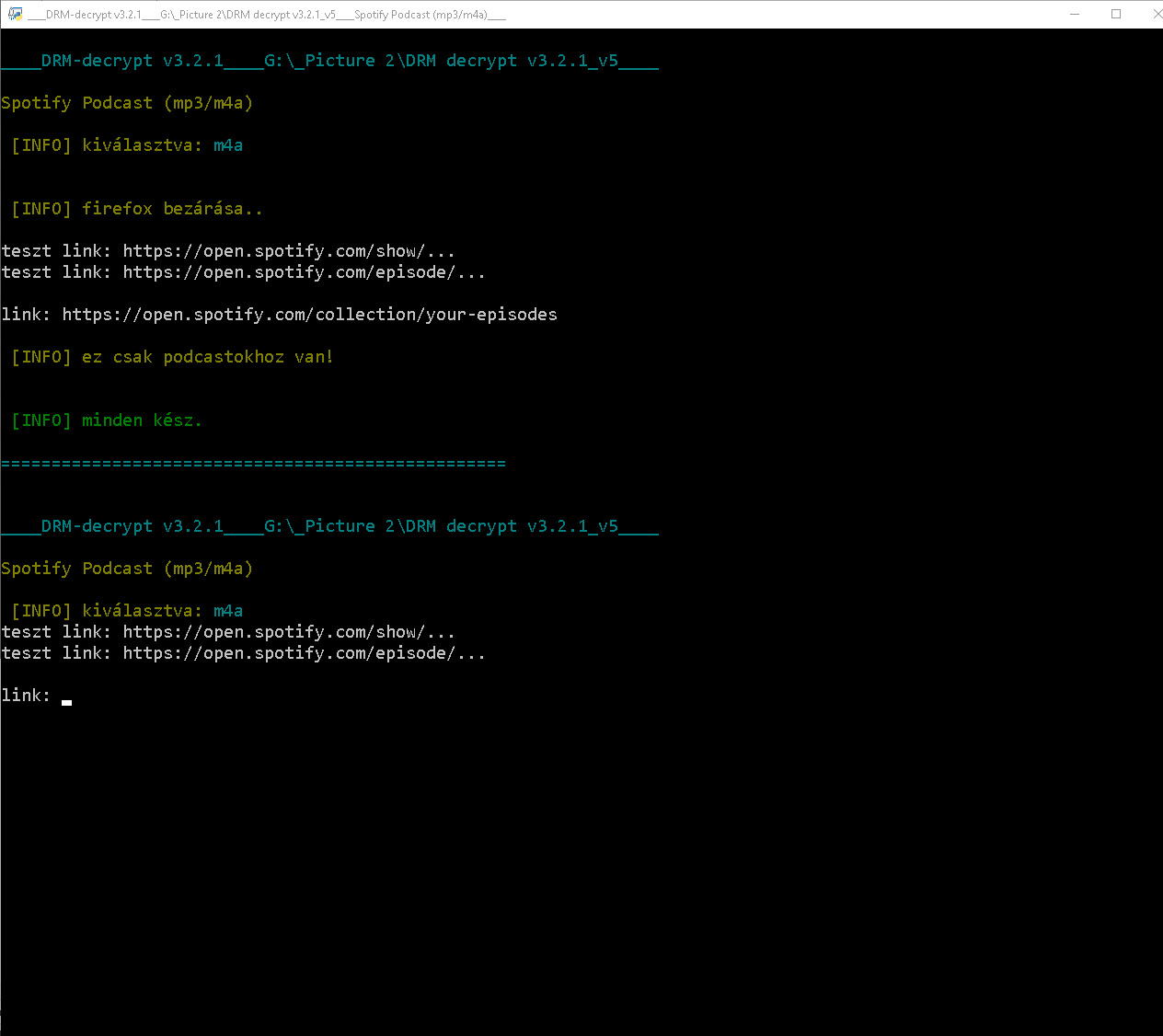Click the second teszt link episode URL

(x=304, y=653)
